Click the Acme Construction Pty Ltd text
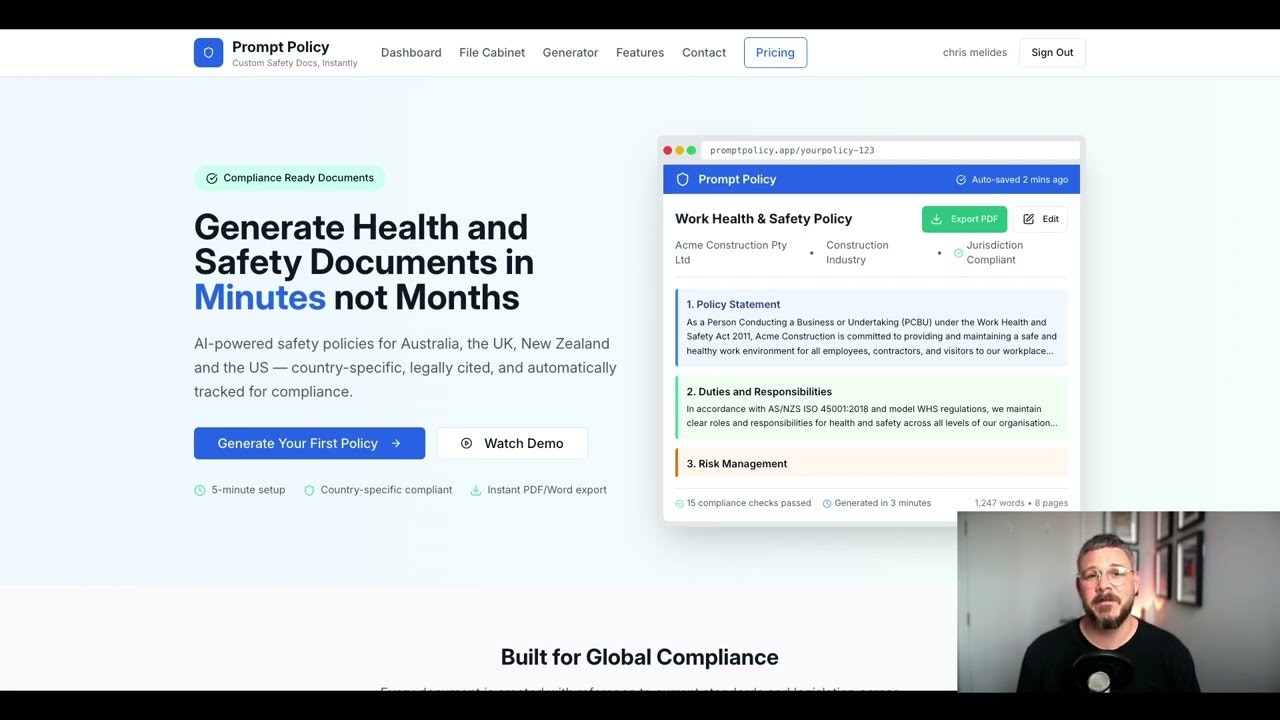The height and width of the screenshot is (720, 1280). (x=731, y=252)
